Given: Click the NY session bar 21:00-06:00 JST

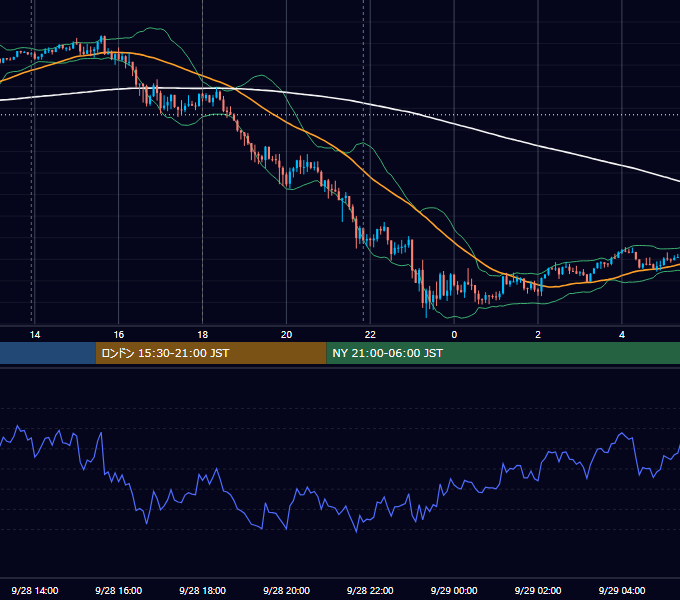Looking at the screenshot, I should pos(503,353).
